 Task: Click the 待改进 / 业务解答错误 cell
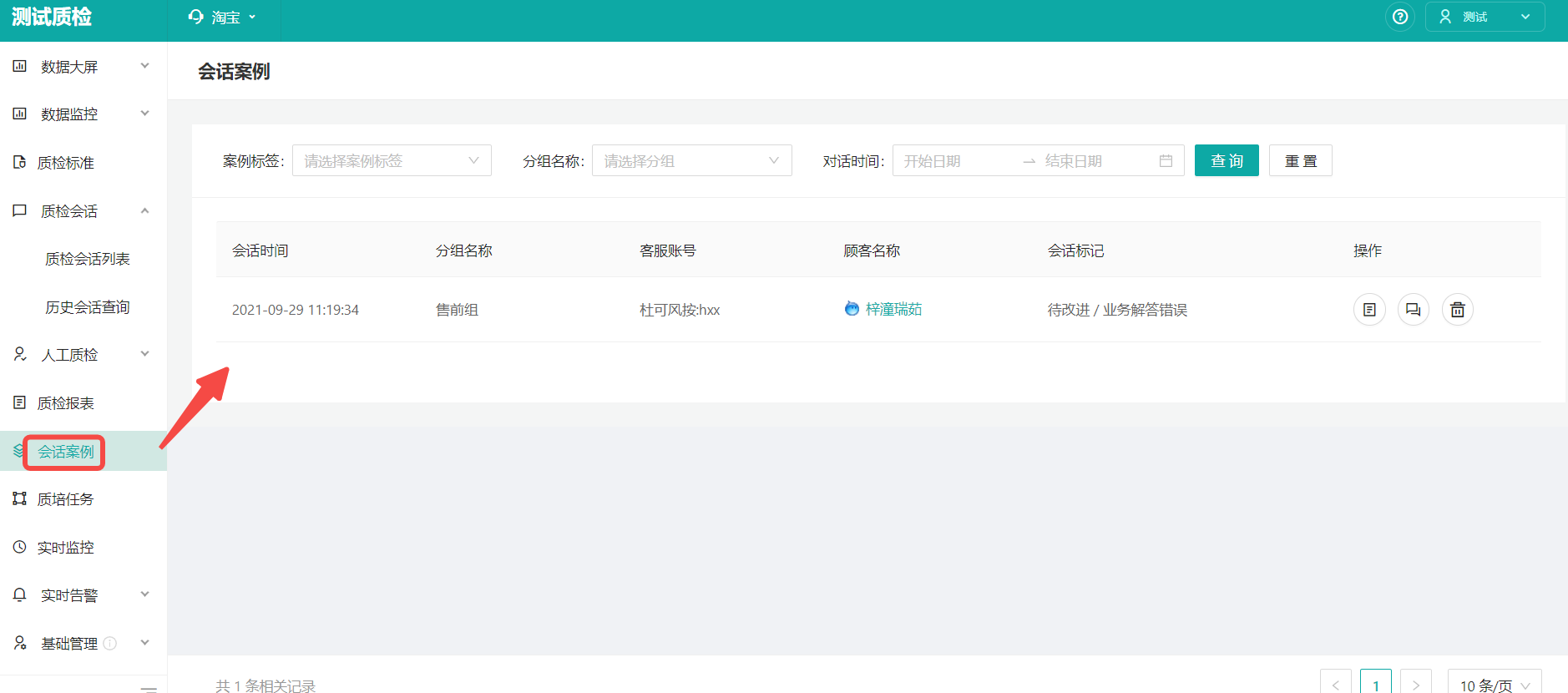(x=1117, y=310)
